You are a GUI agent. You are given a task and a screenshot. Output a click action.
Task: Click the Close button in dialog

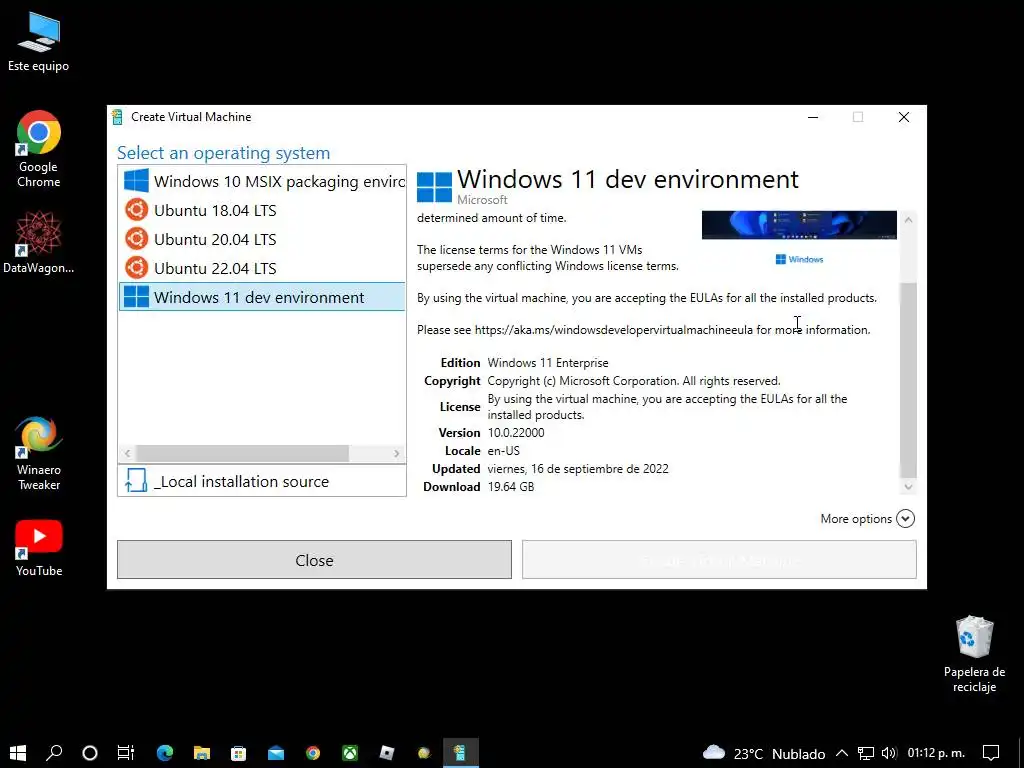click(314, 560)
